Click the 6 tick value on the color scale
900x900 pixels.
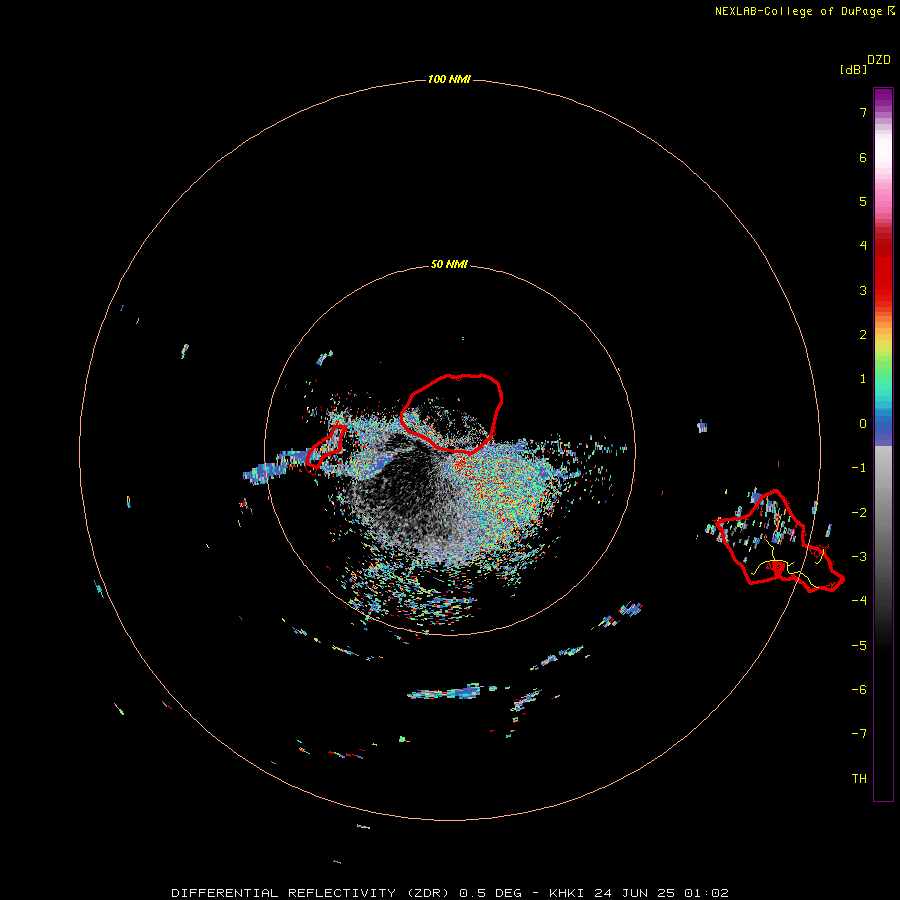point(863,157)
